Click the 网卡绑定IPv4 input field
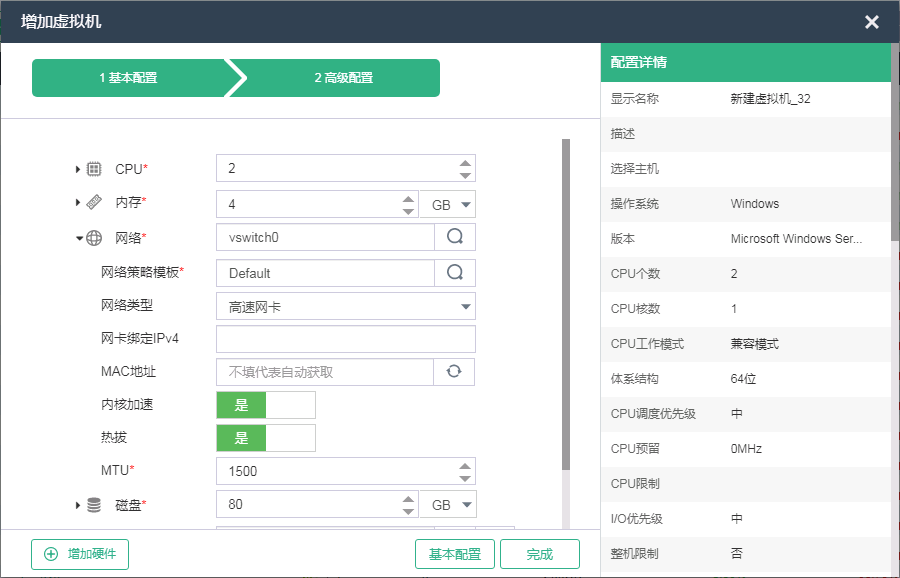Viewport: 900px width, 578px height. (x=345, y=339)
